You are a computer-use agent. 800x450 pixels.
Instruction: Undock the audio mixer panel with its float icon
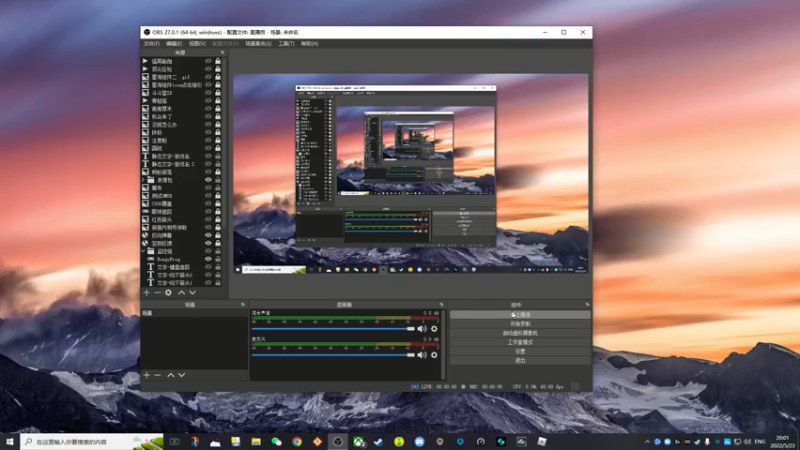(x=442, y=305)
